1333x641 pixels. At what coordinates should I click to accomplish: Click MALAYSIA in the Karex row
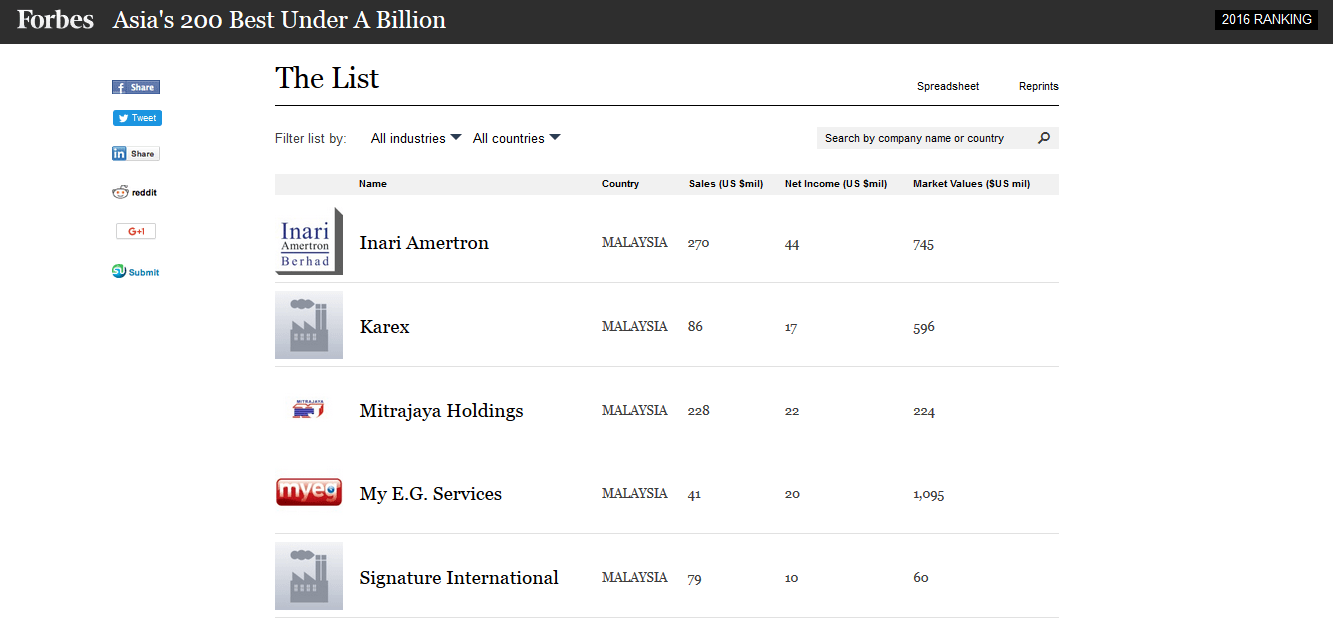[634, 326]
